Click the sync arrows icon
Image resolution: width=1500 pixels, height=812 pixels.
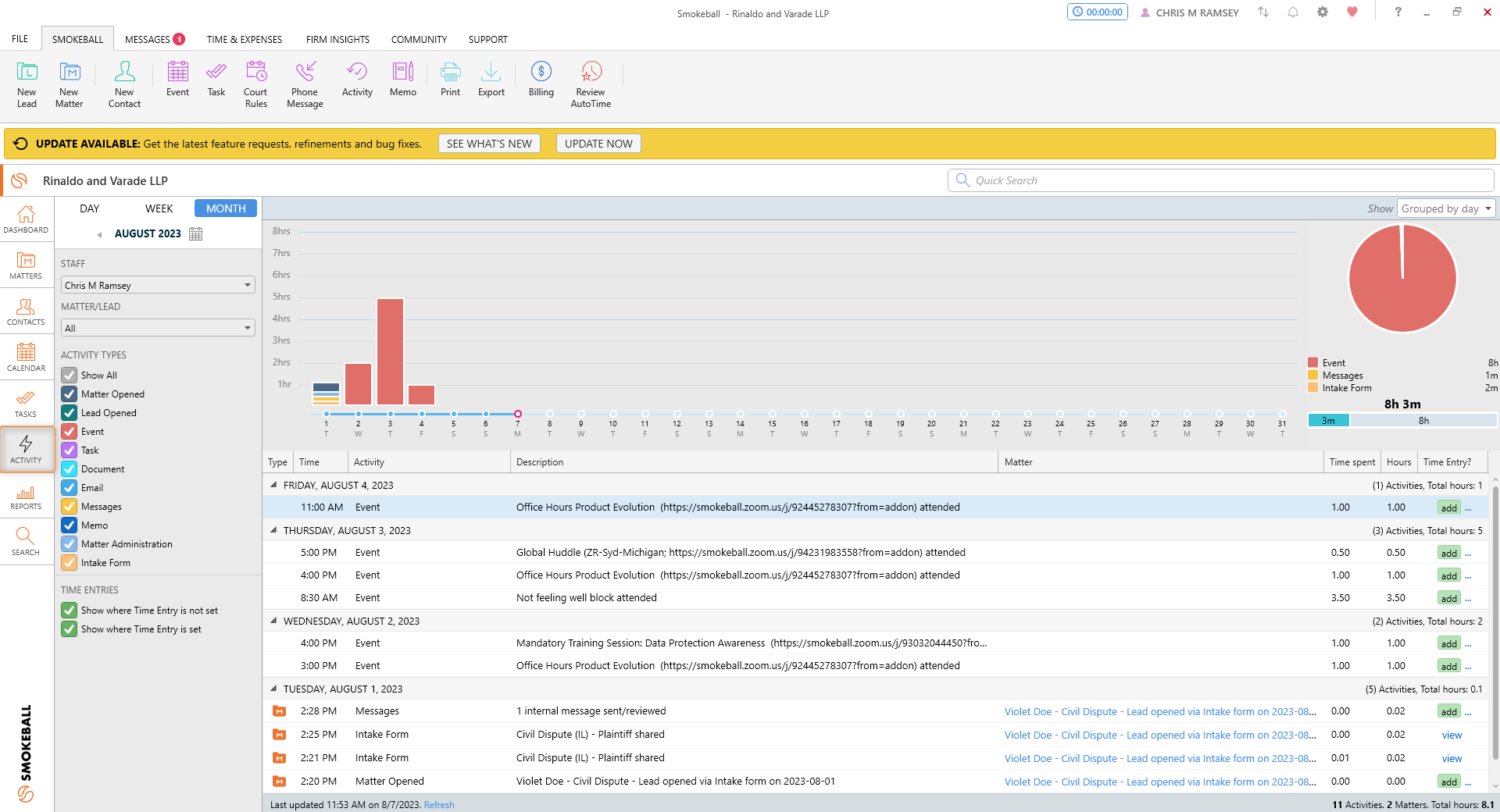1263,12
